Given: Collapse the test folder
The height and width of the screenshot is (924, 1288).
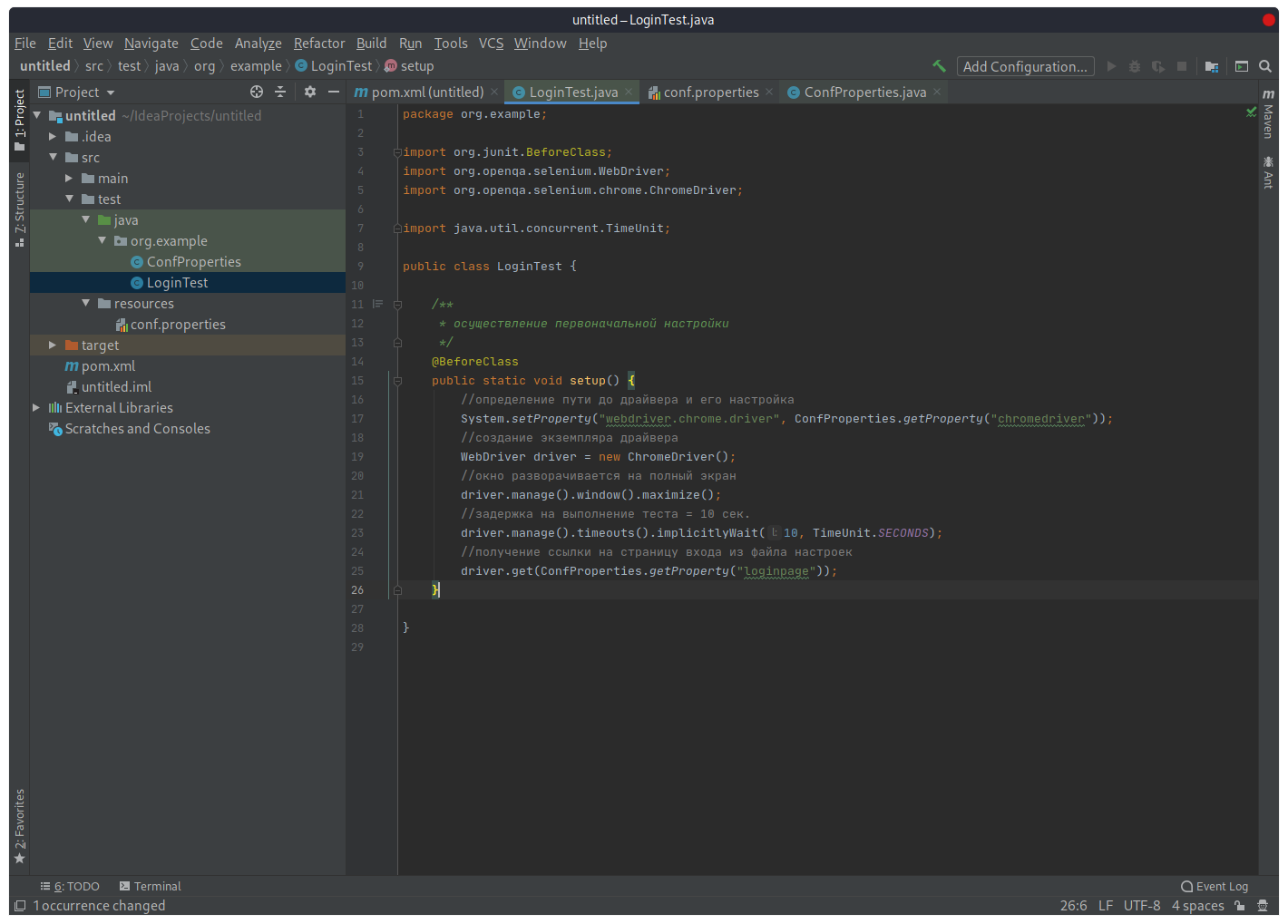Looking at the screenshot, I should point(70,199).
